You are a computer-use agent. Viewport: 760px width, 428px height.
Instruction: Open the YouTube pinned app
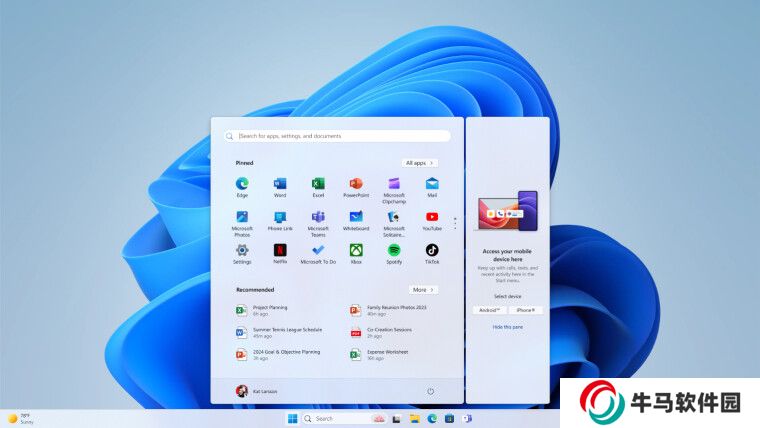[432, 217]
